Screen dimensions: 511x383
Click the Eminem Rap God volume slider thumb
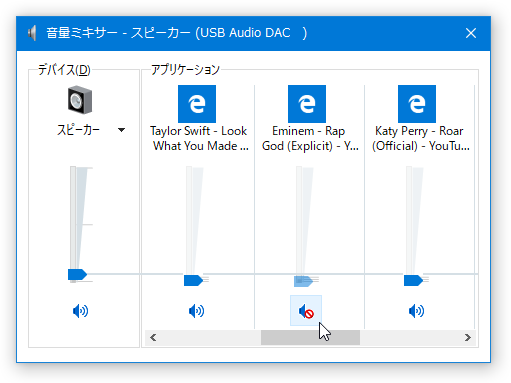pyautogui.click(x=303, y=281)
